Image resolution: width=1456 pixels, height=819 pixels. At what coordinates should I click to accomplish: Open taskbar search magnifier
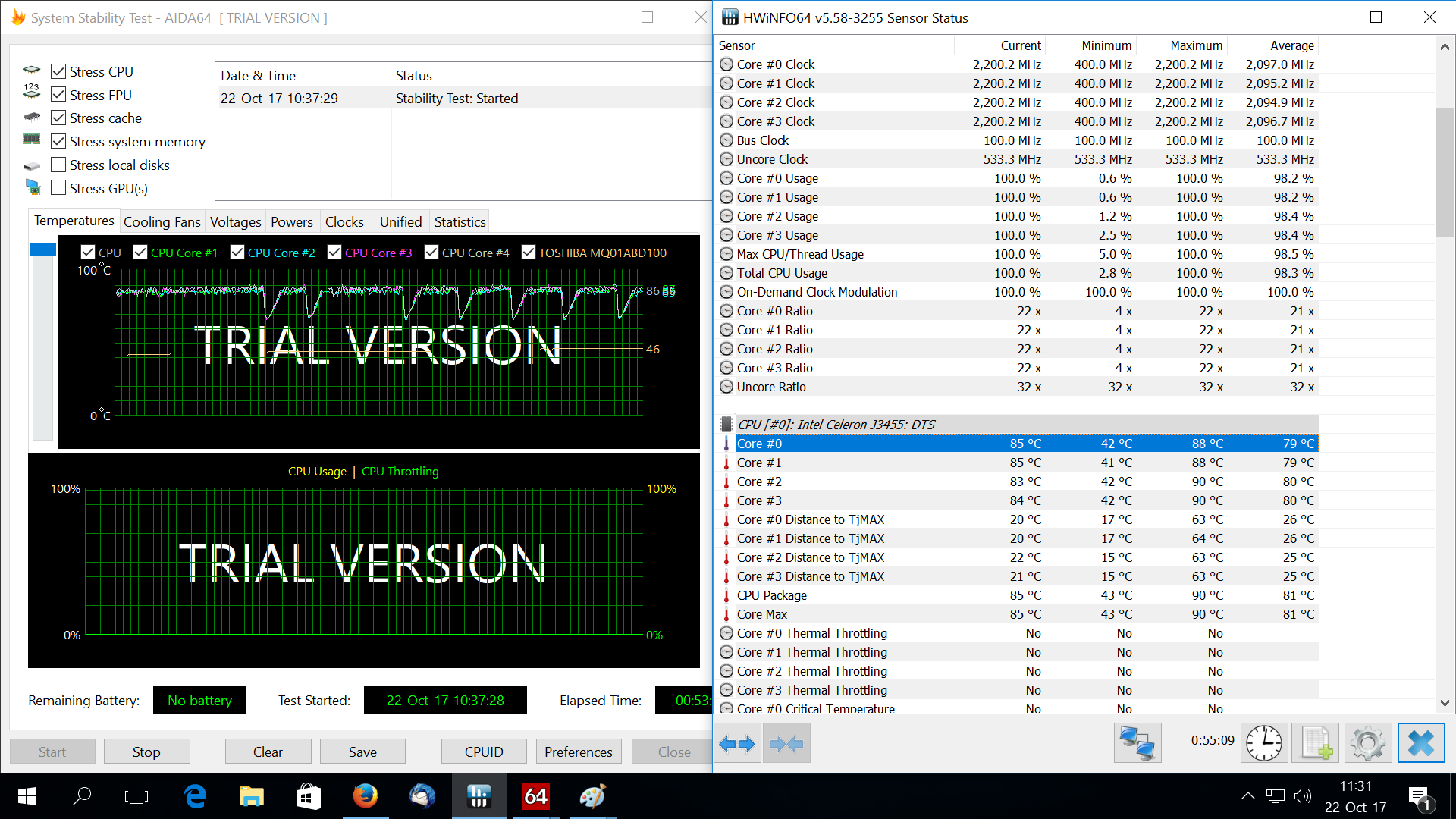82,796
